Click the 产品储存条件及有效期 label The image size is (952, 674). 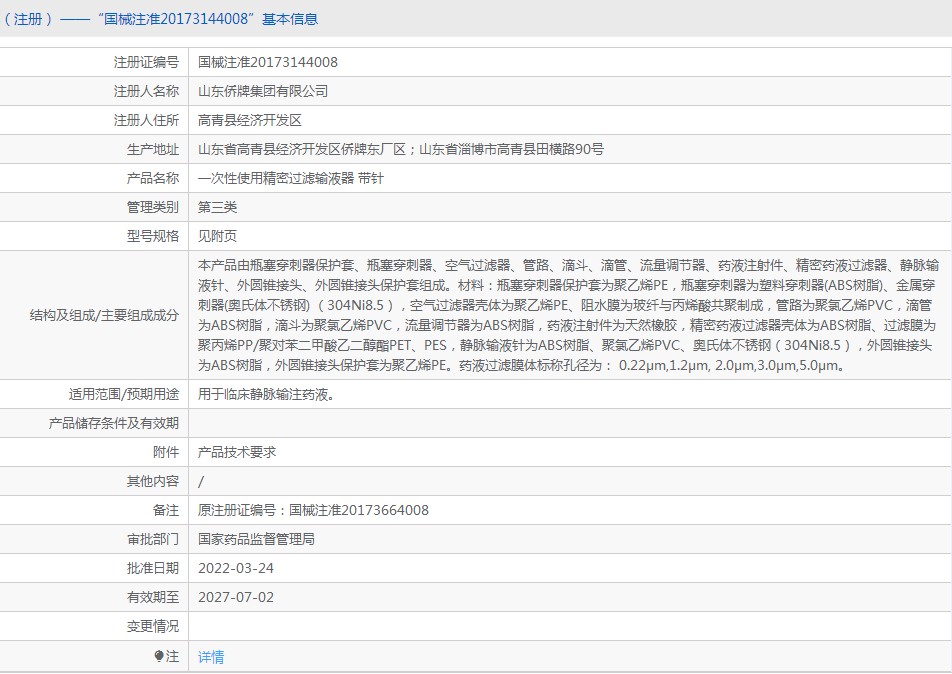pyautogui.click(x=114, y=423)
